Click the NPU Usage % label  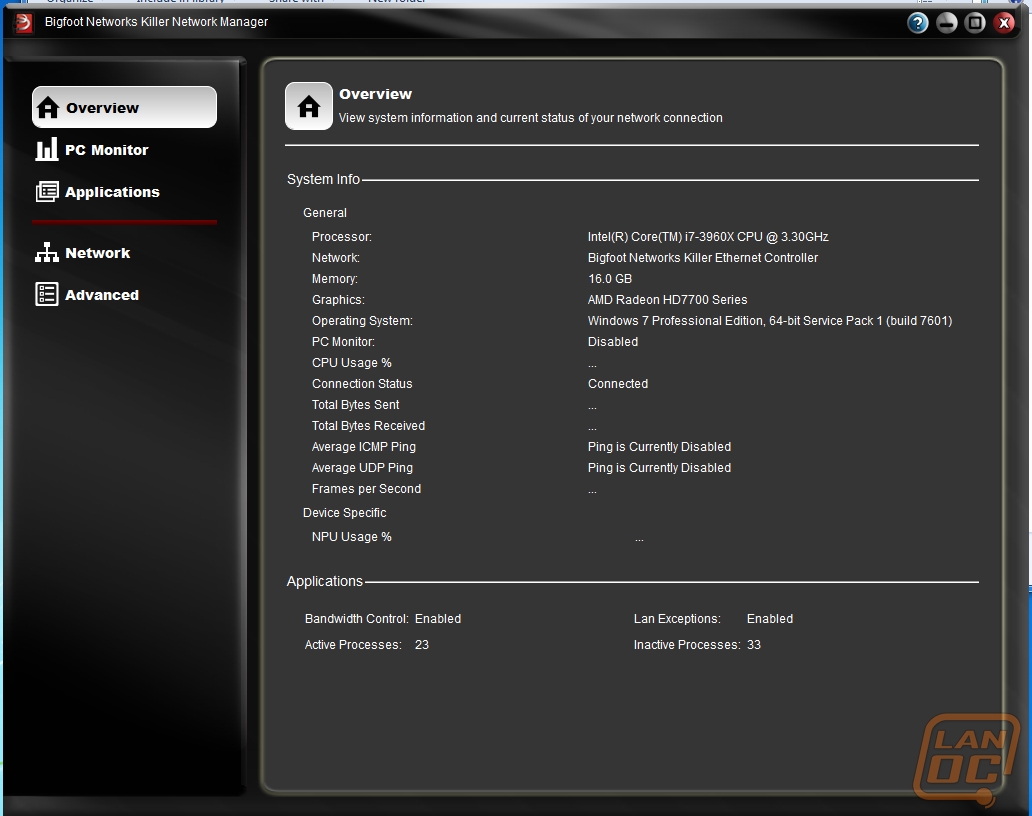(351, 537)
